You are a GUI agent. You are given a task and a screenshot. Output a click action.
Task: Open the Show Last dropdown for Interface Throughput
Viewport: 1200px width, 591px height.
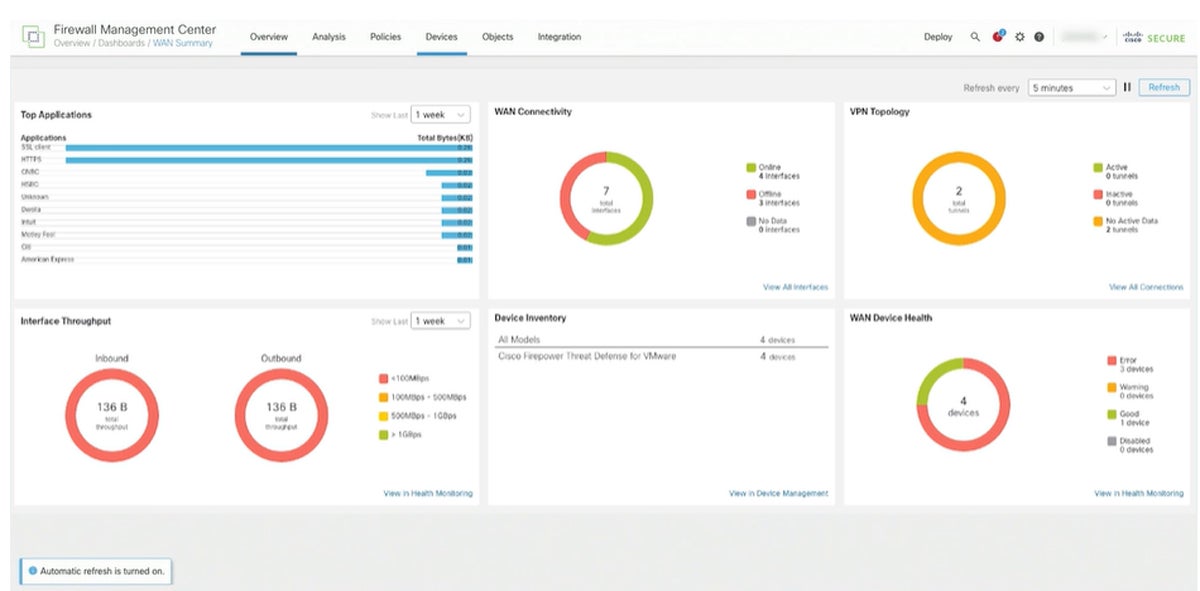[x=440, y=320]
